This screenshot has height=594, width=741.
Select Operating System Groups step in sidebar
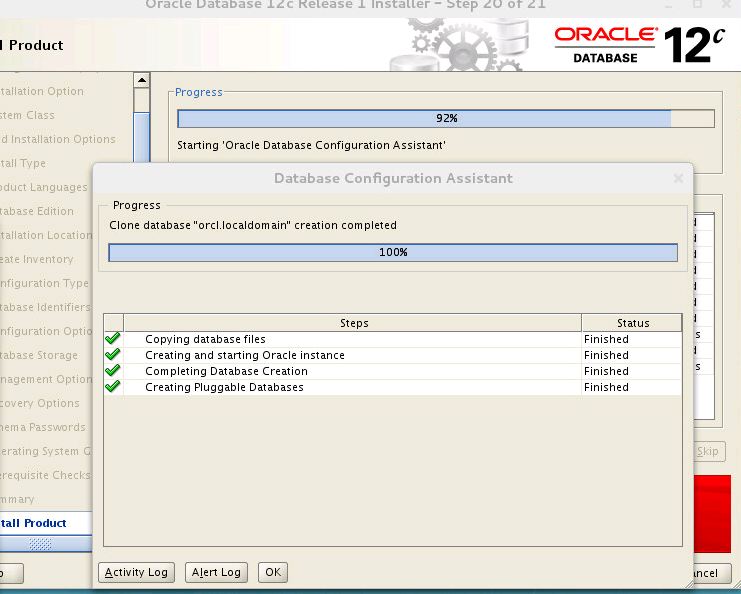tap(45, 451)
